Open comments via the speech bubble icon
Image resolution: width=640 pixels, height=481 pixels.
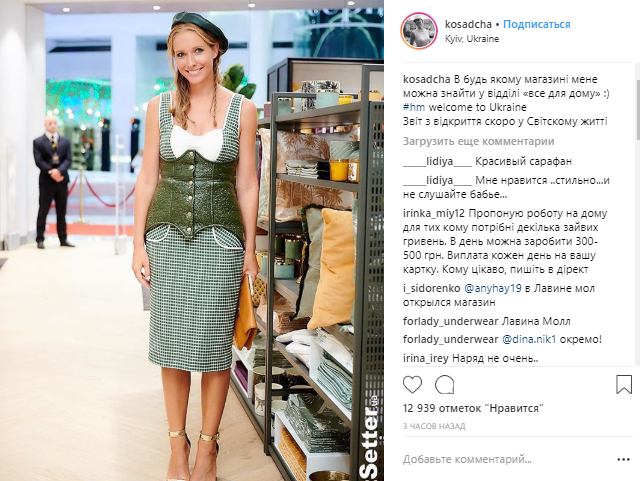[x=444, y=385]
